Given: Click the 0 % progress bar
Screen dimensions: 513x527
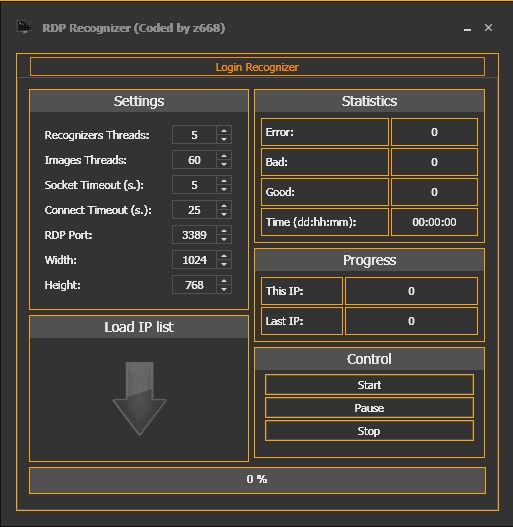Looking at the screenshot, I should click(257, 480).
